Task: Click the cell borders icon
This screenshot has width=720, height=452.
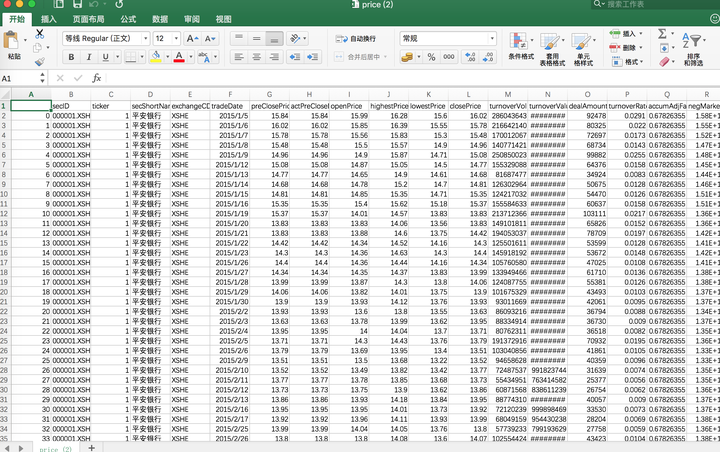Action: point(131,57)
